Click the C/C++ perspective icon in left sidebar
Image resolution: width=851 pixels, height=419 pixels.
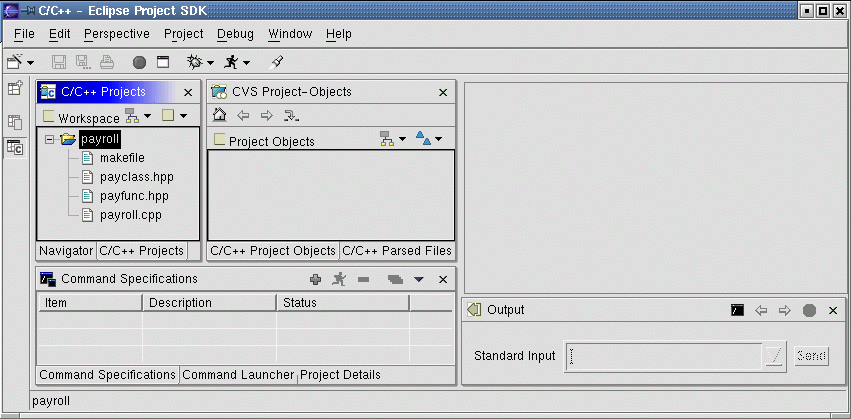(x=15, y=148)
